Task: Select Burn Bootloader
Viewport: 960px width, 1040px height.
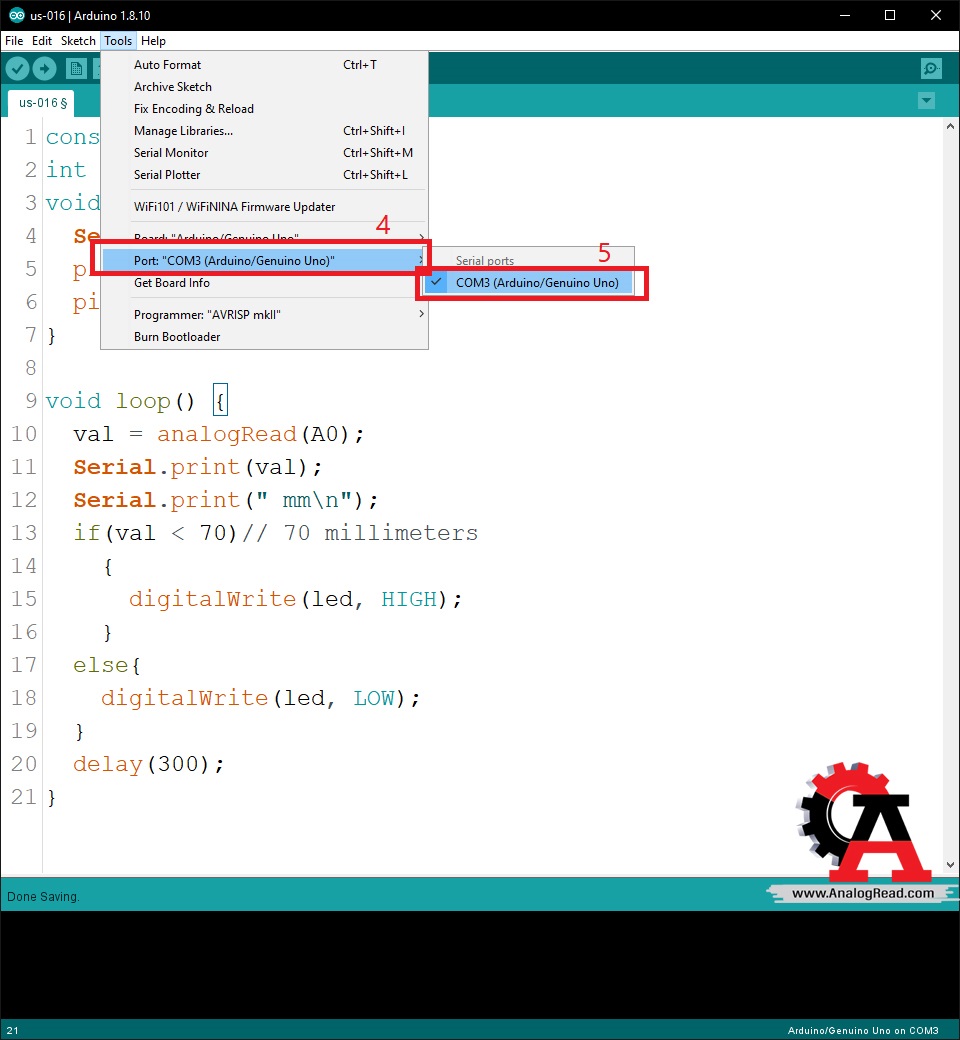Action: click(x=264, y=336)
